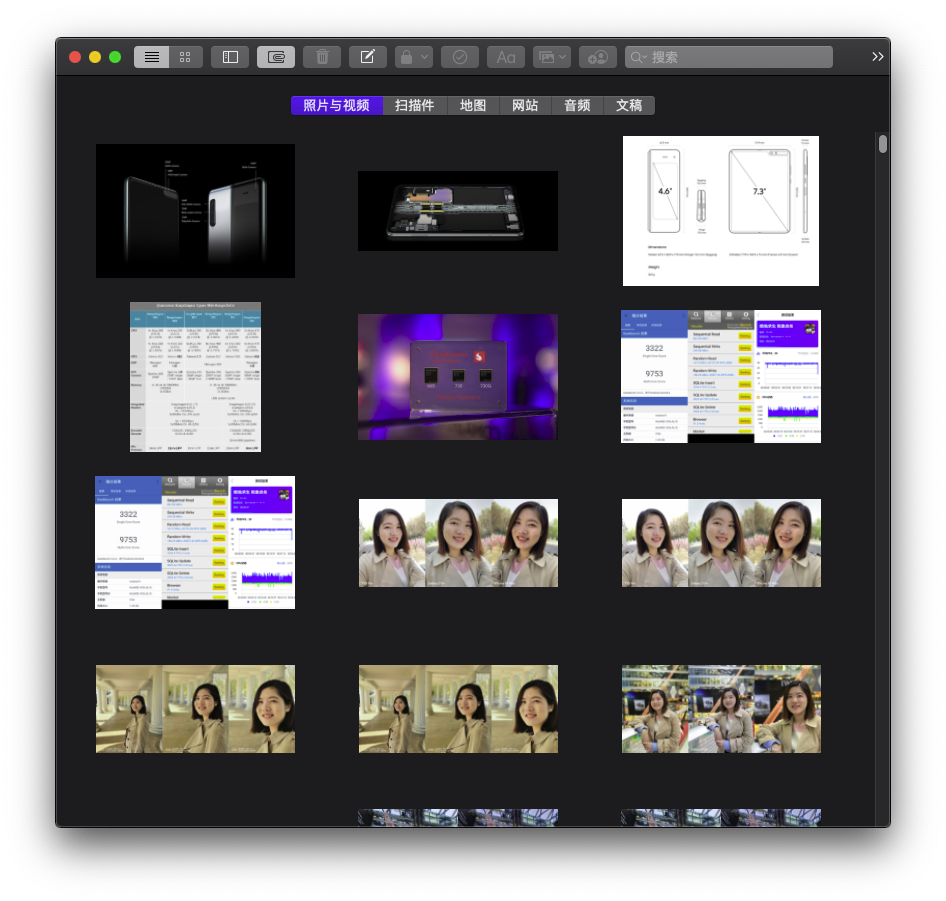946x901 pixels.
Task: Click the attachments browser paperclip icon
Action: (x=276, y=57)
